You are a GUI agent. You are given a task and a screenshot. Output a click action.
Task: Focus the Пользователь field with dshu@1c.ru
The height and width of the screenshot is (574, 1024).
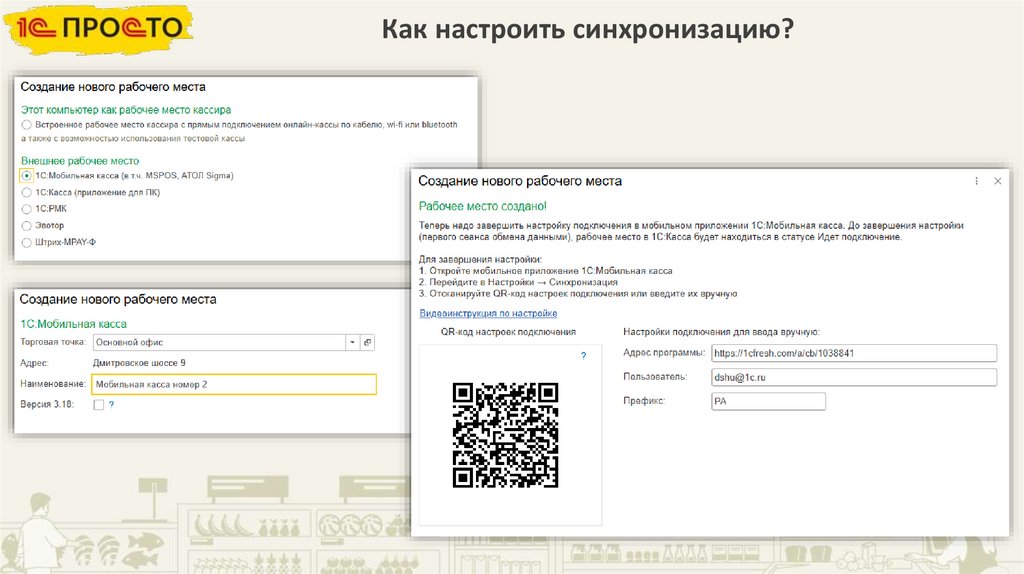[853, 377]
